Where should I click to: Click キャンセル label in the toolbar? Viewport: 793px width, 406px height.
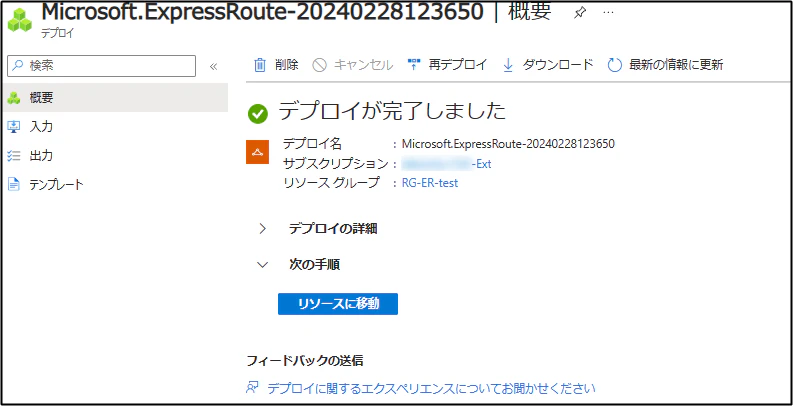(364, 65)
